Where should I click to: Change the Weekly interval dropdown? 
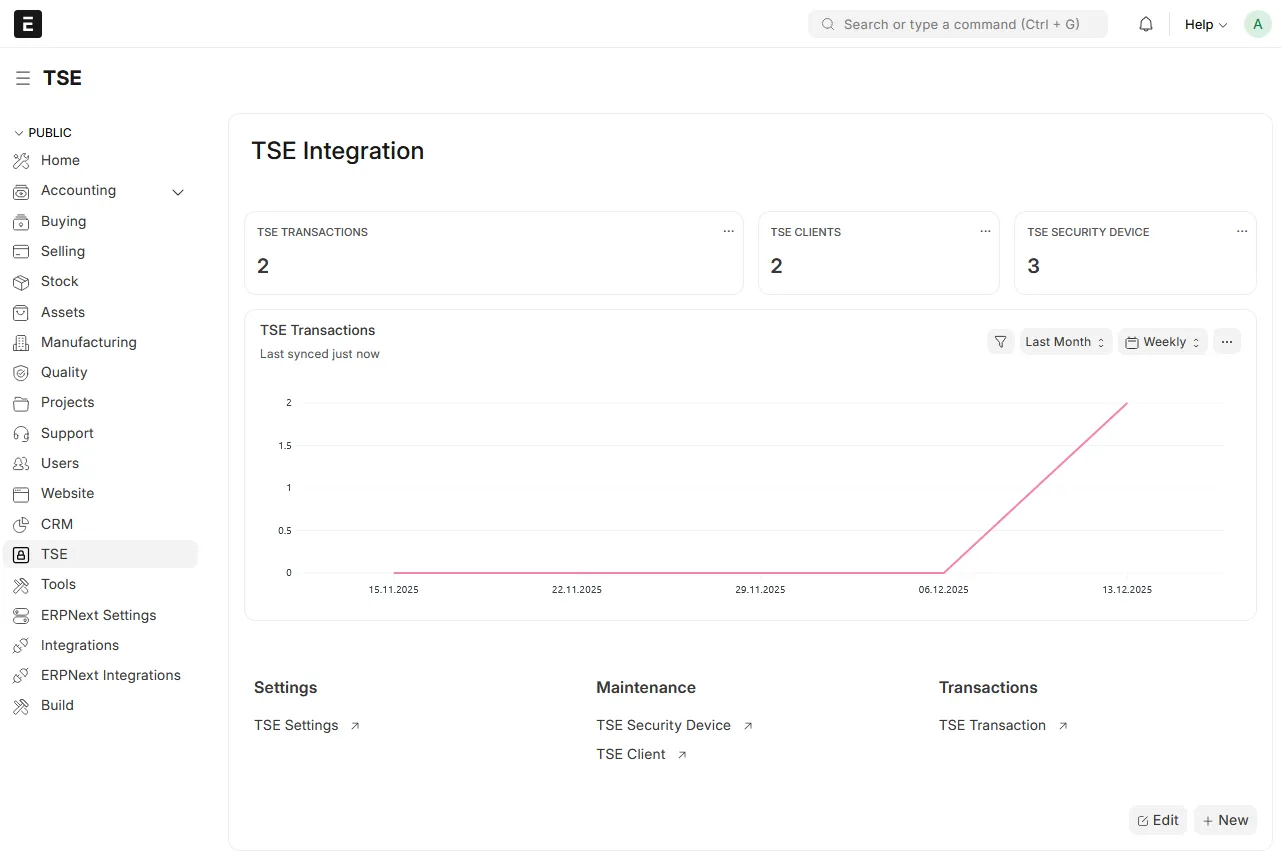[x=1162, y=342]
